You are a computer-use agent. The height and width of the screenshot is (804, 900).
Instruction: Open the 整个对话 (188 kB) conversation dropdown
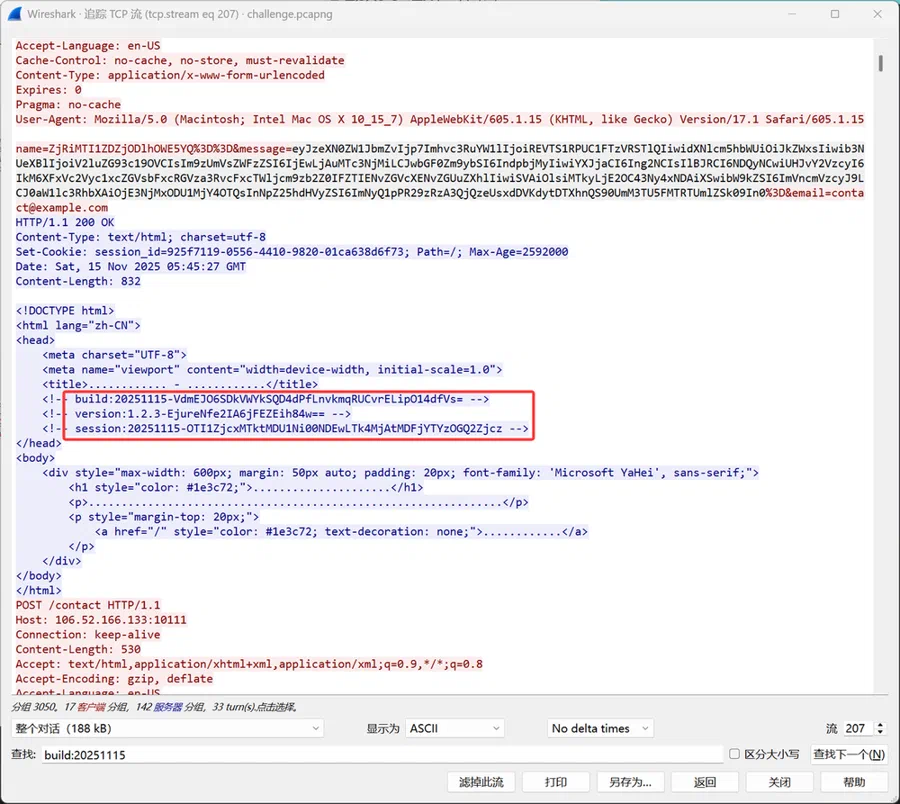tap(167, 728)
